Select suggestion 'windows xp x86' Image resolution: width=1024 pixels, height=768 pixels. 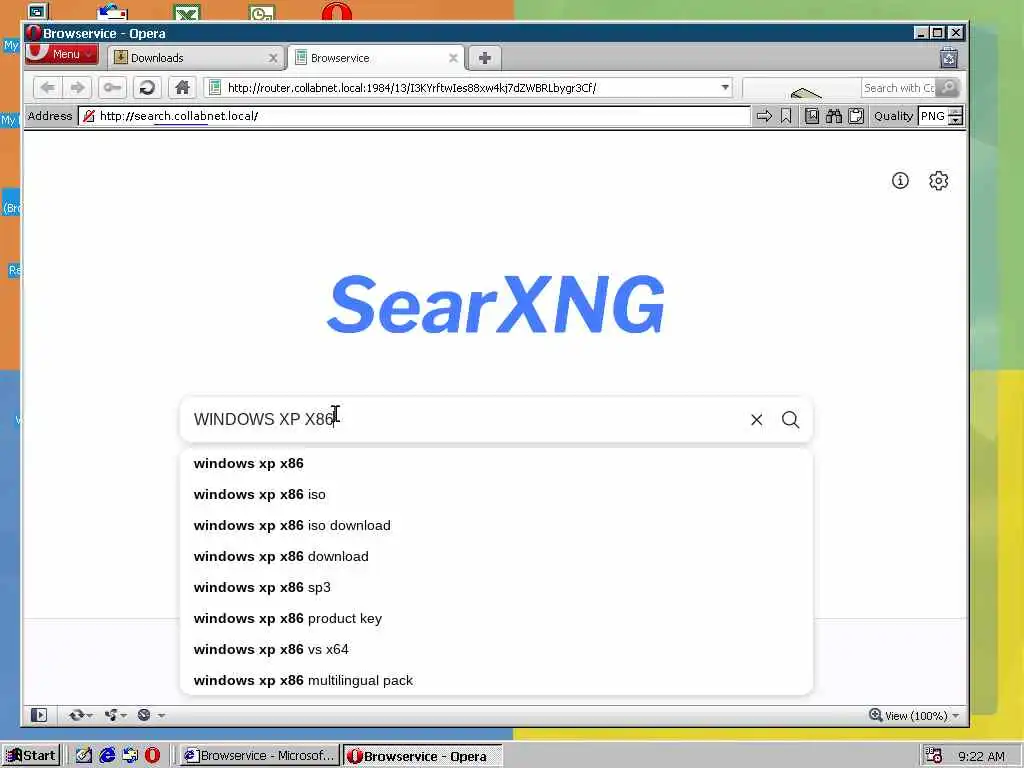(496, 464)
